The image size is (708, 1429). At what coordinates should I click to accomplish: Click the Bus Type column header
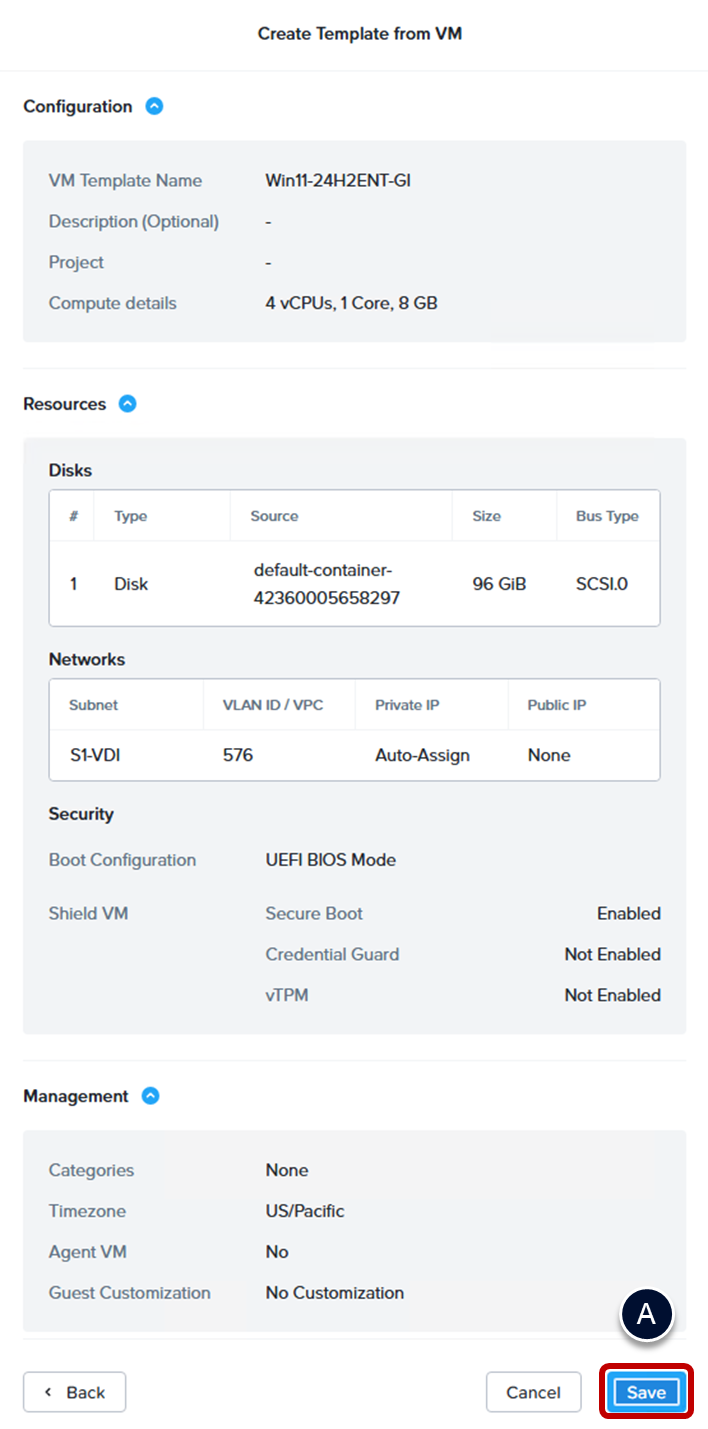coord(607,516)
